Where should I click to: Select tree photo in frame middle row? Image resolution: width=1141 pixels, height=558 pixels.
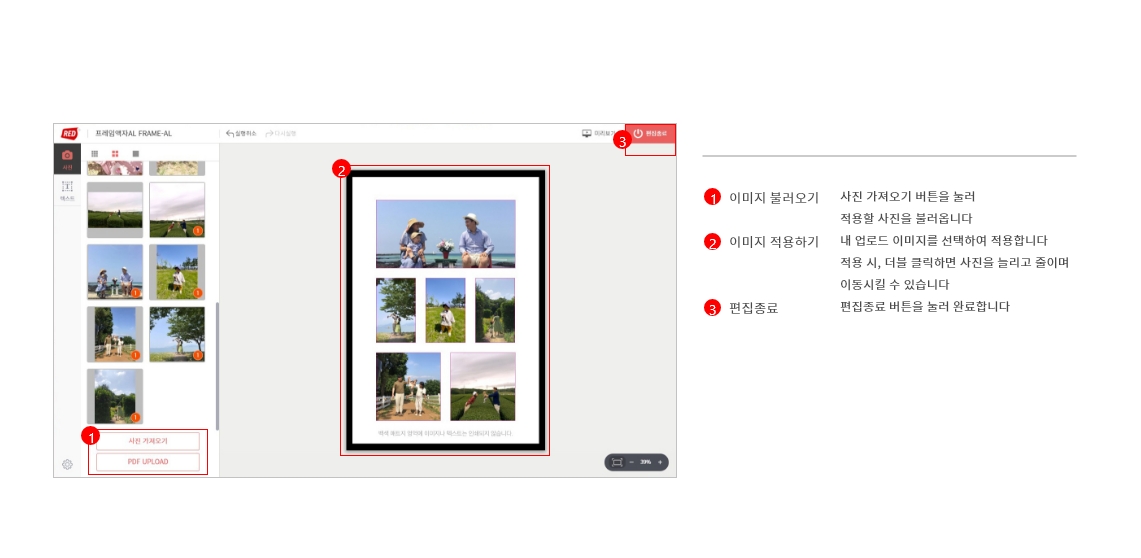coord(396,310)
